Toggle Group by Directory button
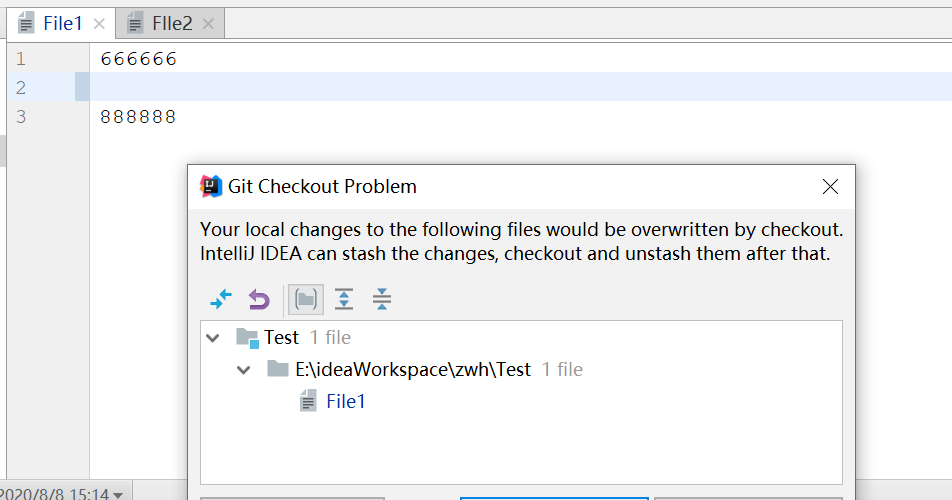 coord(305,299)
